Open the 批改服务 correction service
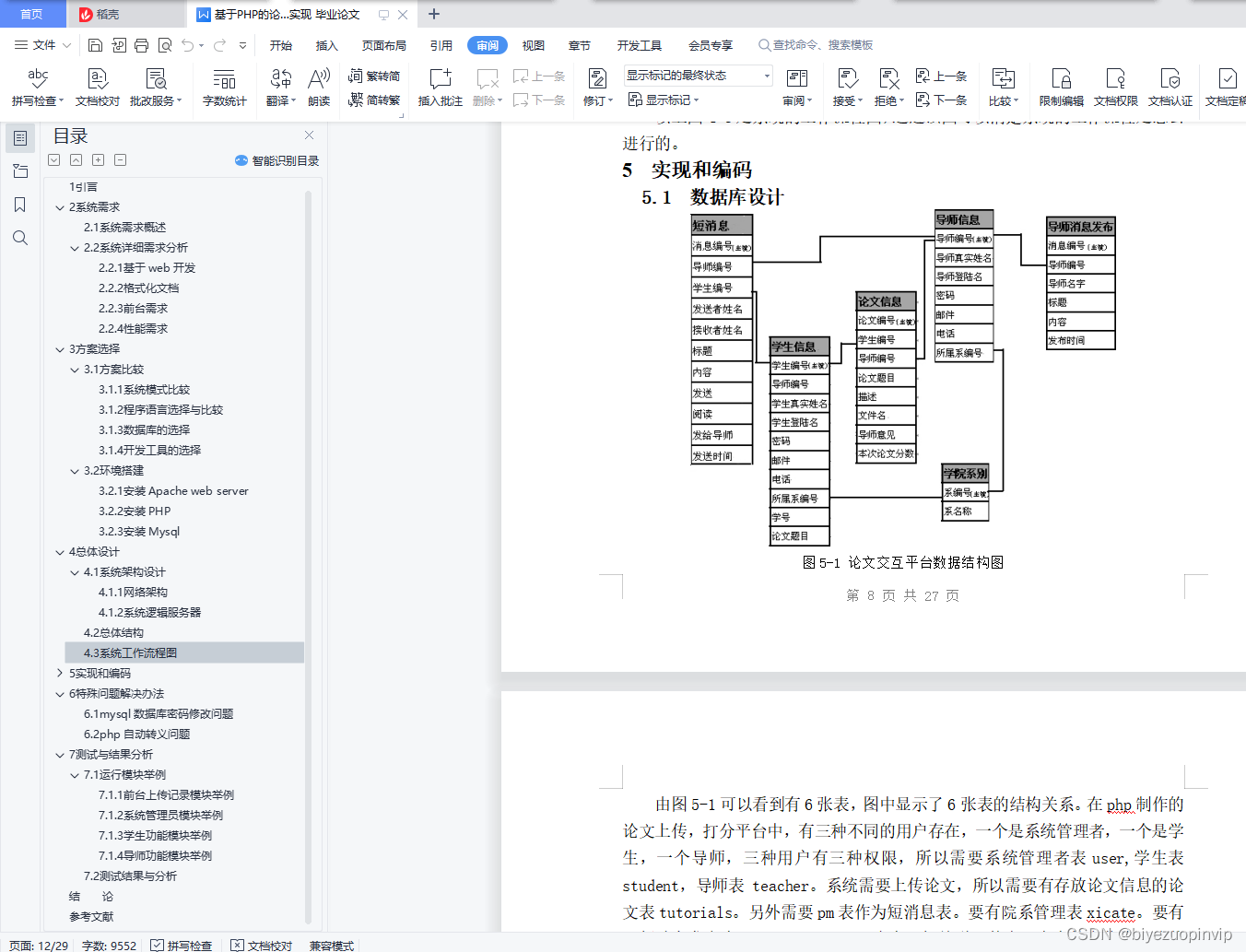 click(x=156, y=88)
